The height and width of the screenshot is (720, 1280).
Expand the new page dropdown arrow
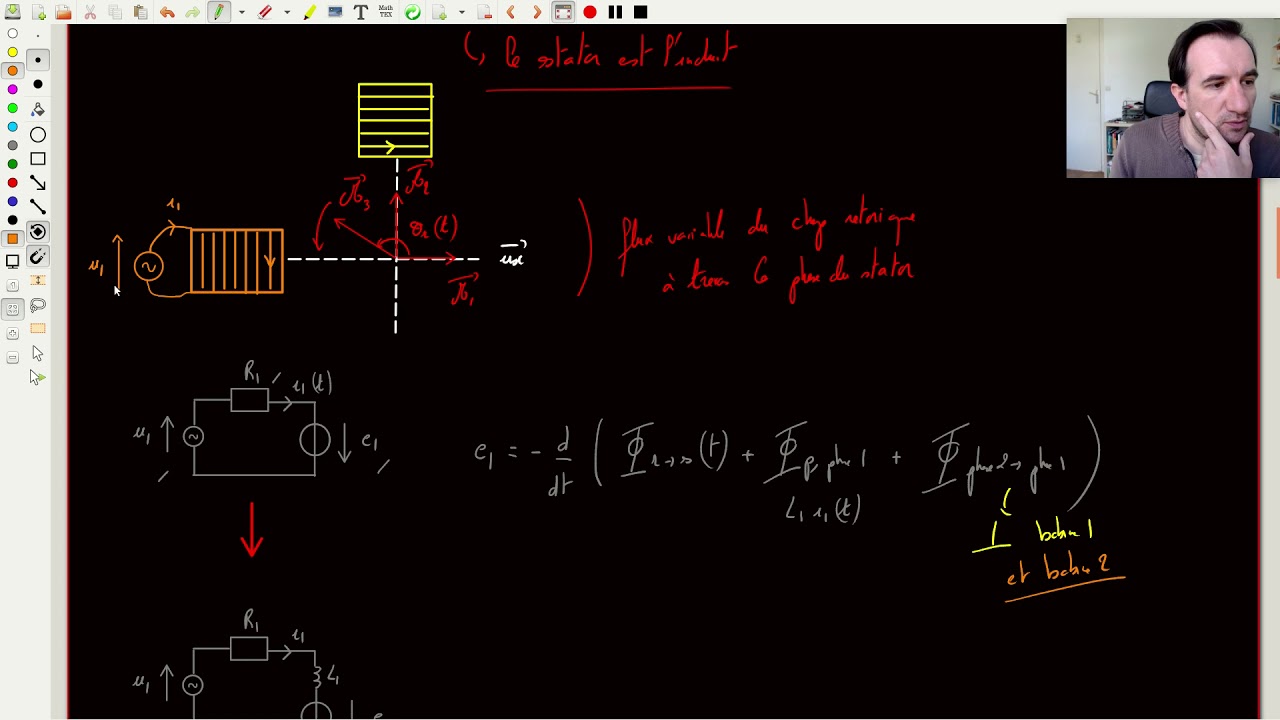pyautogui.click(x=461, y=13)
